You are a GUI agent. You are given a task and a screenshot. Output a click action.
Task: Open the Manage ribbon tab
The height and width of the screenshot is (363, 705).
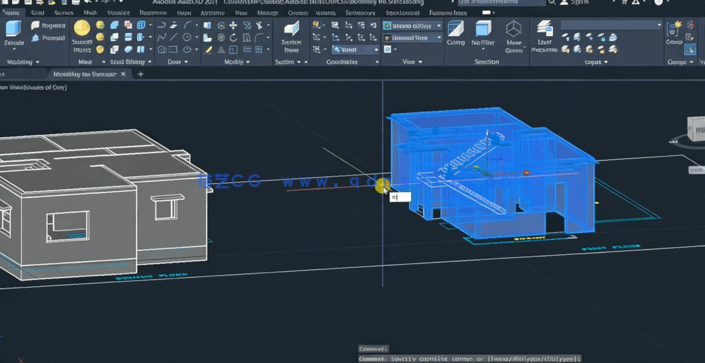point(268,13)
